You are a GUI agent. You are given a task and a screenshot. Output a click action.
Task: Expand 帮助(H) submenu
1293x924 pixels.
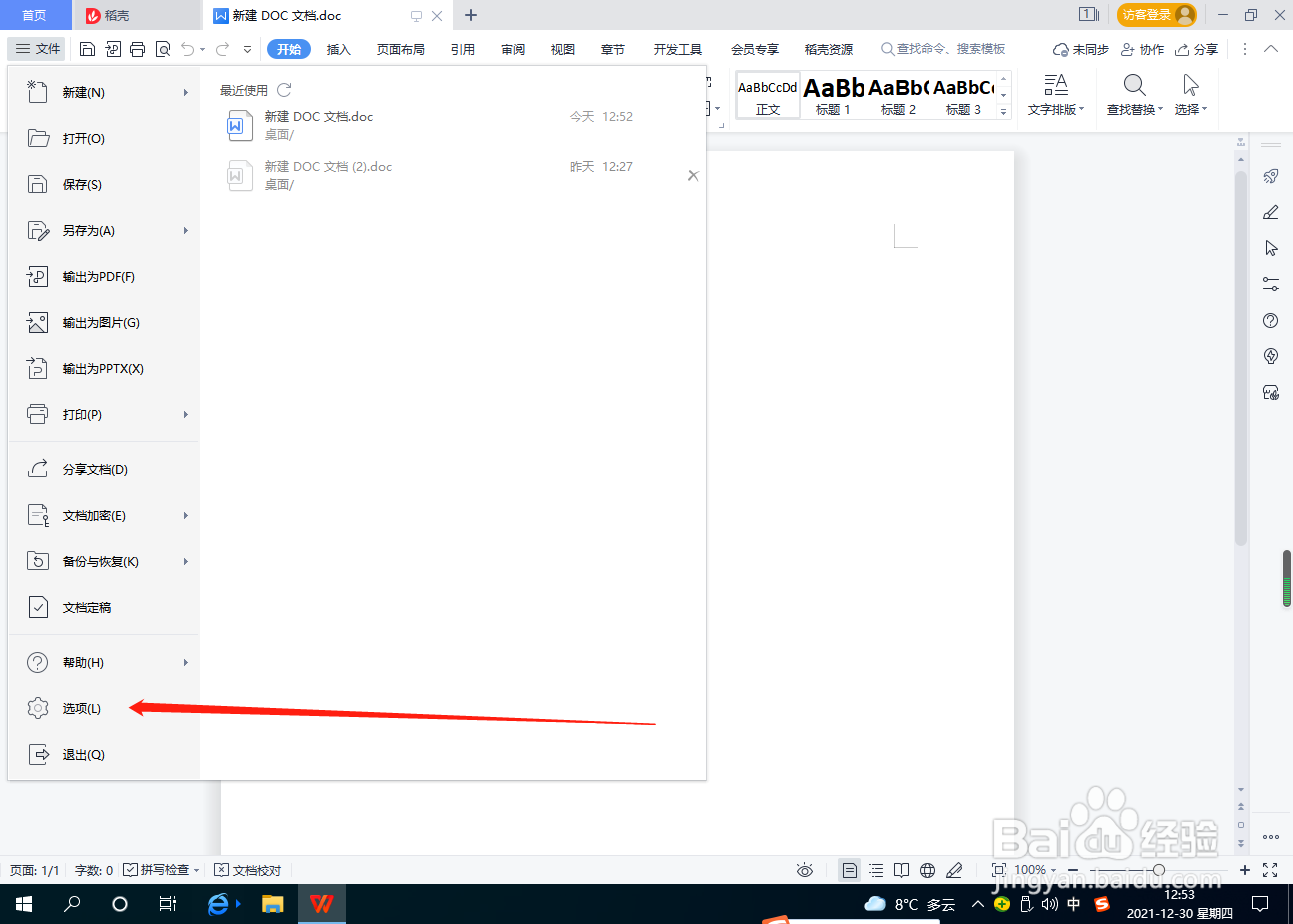[104, 663]
